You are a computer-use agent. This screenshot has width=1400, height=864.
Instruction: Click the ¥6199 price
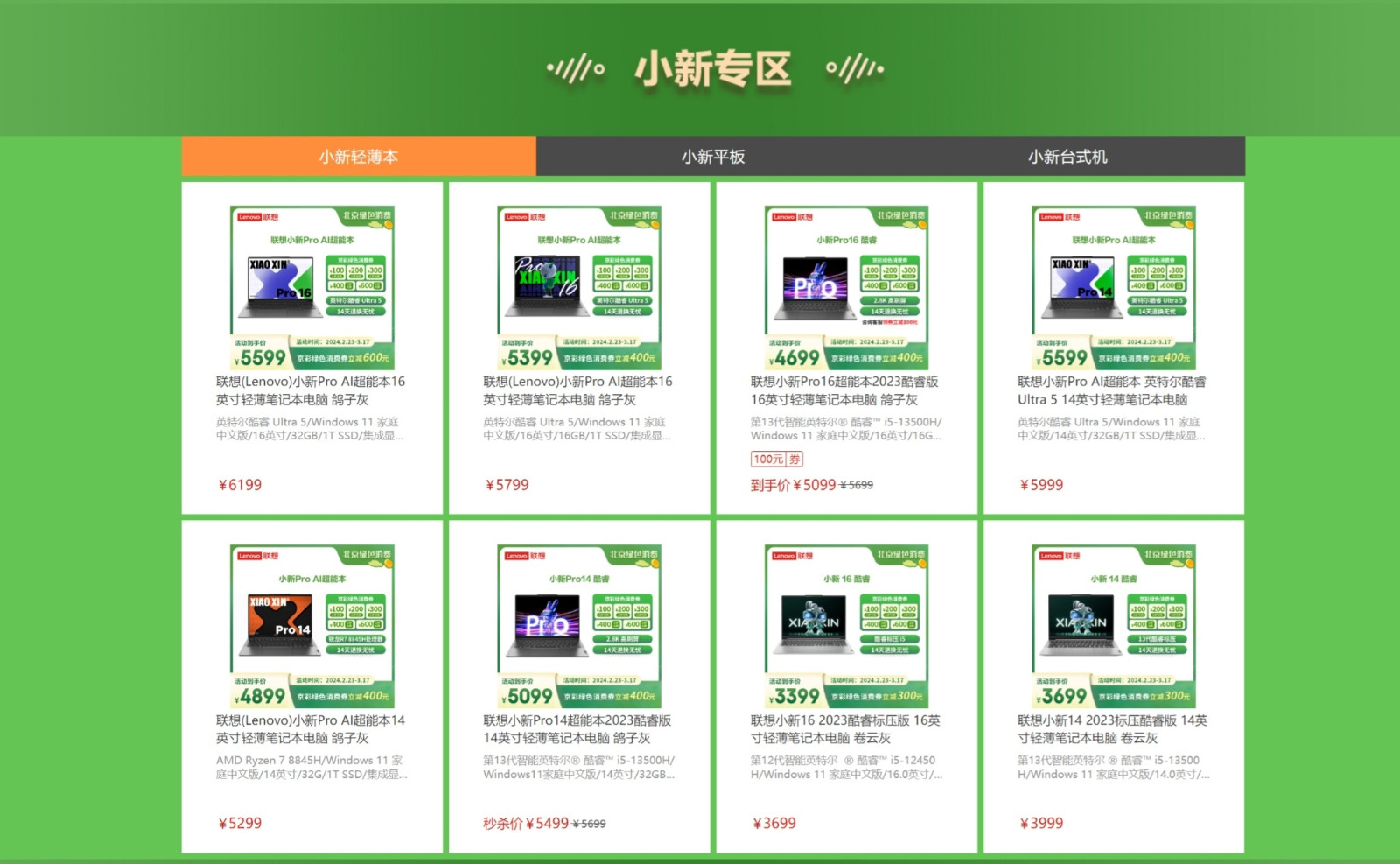240,485
